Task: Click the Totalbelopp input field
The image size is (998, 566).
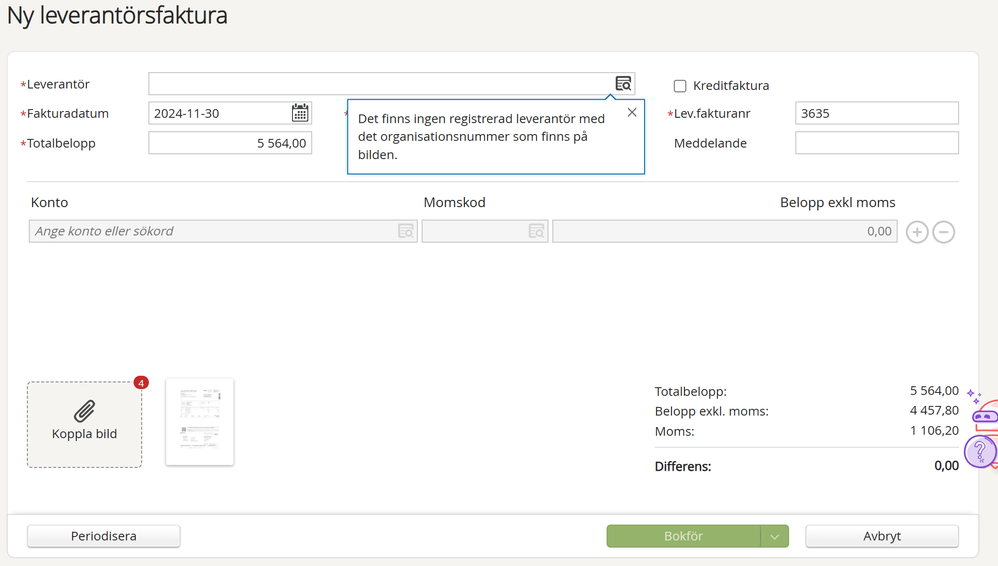Action: click(x=230, y=143)
